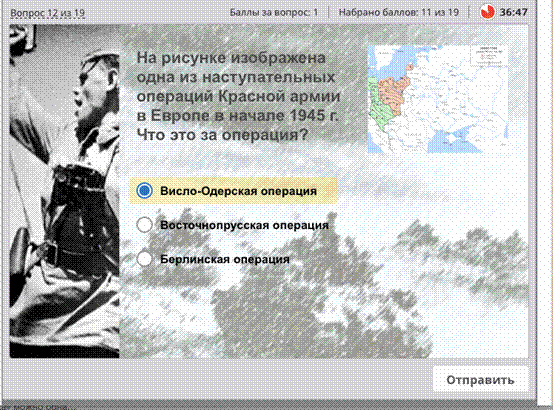Click the snowy forest background image
Screen dimensions: 553x410
pos(324,282)
